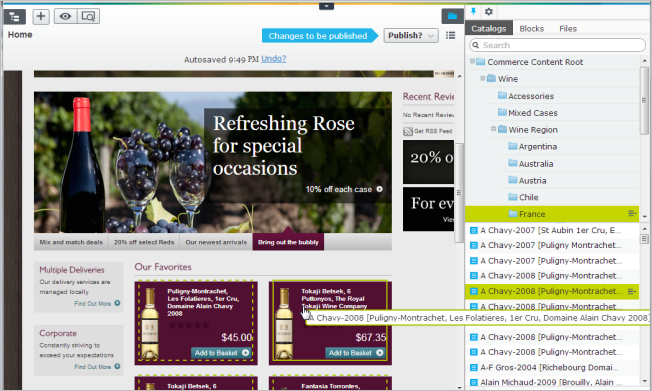652x391 pixels.
Task: Switch to the Files tab
Action: click(x=568, y=28)
